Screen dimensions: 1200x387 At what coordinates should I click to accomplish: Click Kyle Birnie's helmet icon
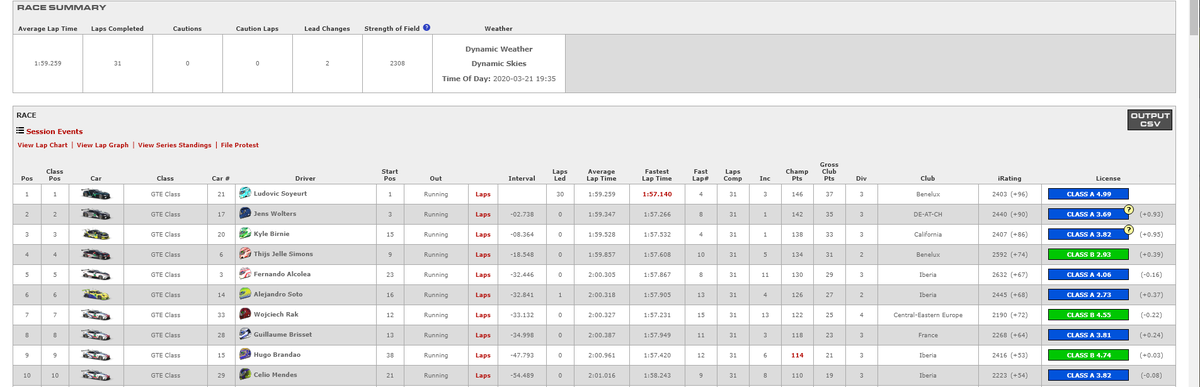[245, 233]
